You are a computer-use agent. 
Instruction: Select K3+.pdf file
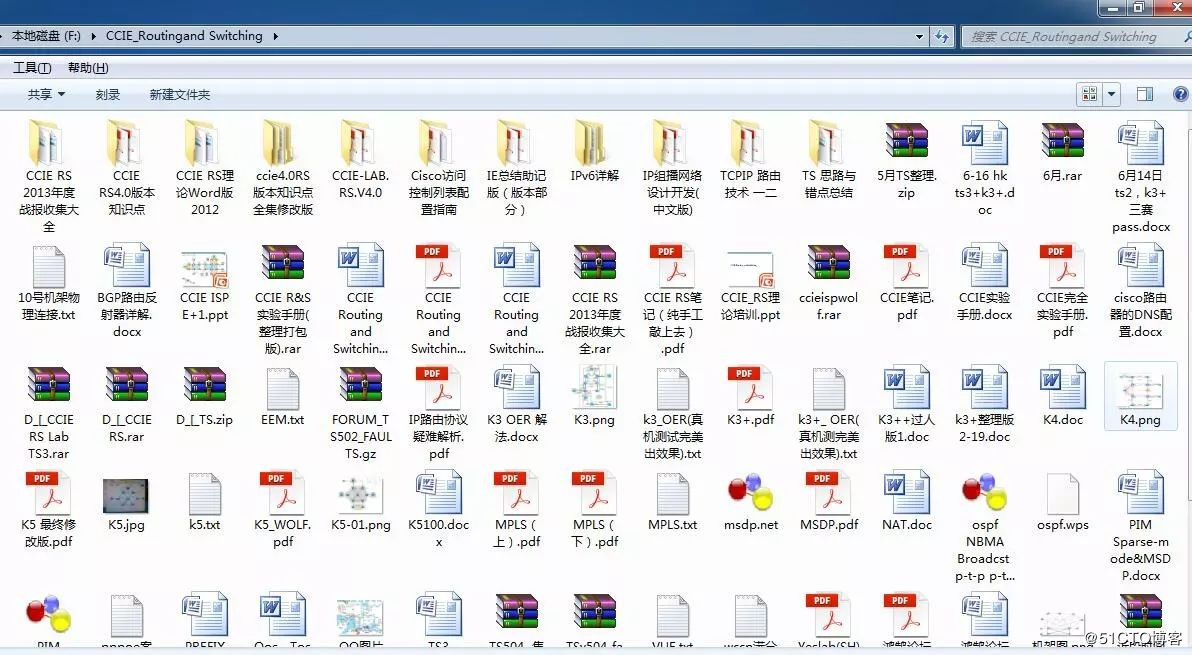(x=750, y=396)
